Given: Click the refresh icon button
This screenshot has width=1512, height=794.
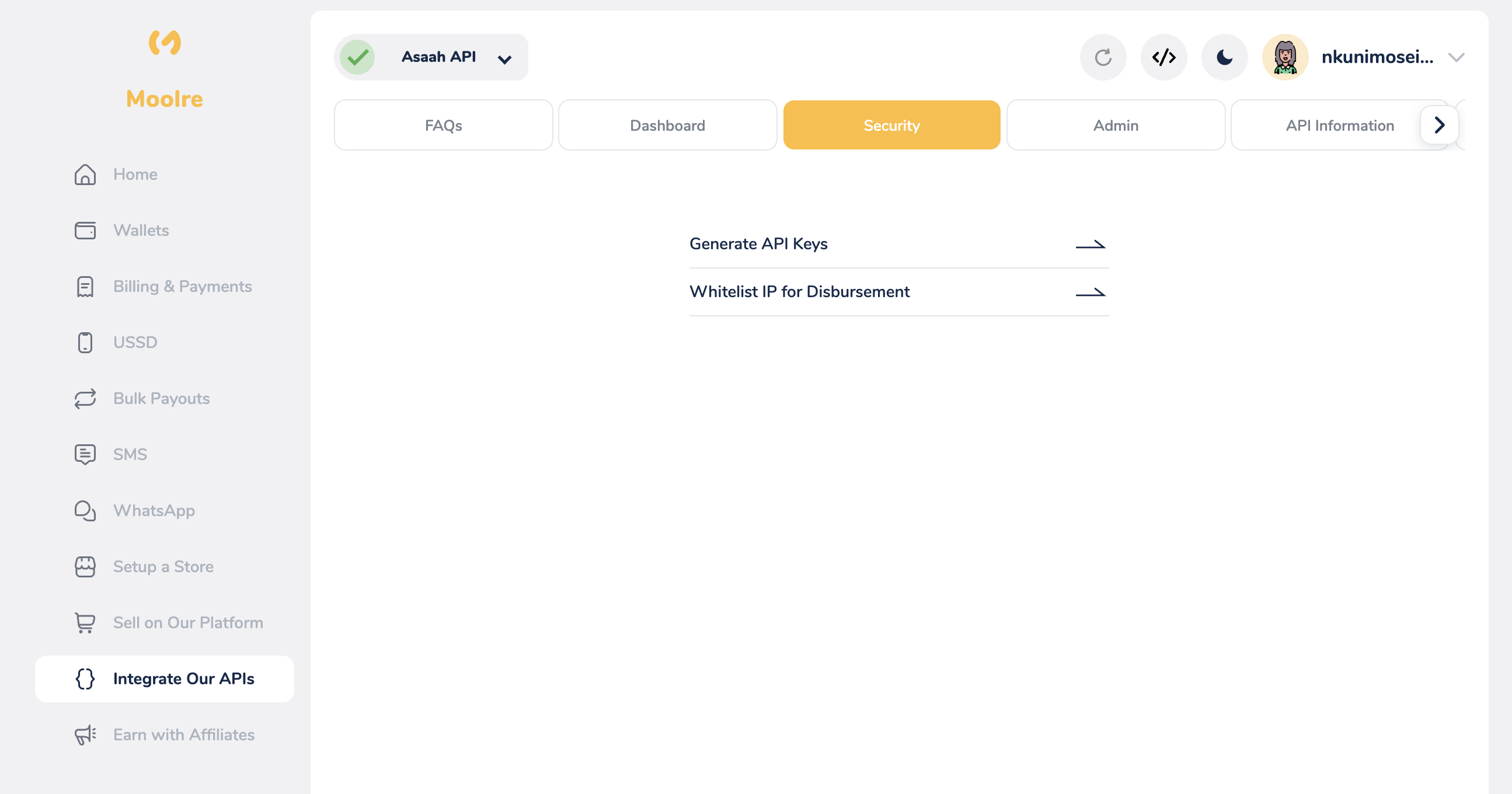Looking at the screenshot, I should coord(1103,57).
